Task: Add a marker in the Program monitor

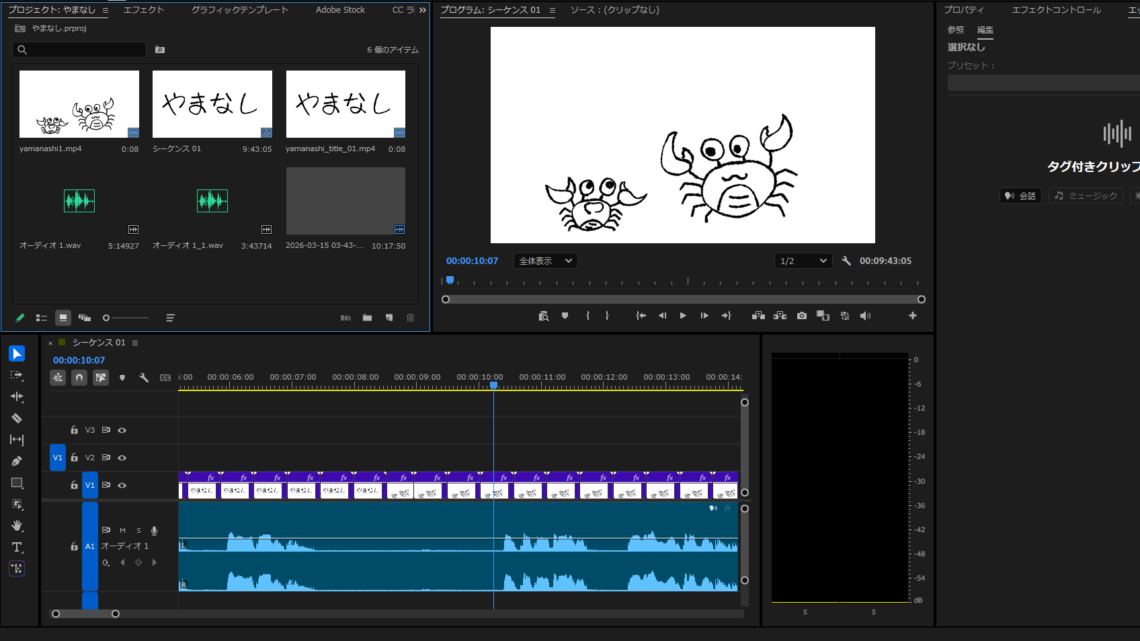Action: tap(565, 316)
